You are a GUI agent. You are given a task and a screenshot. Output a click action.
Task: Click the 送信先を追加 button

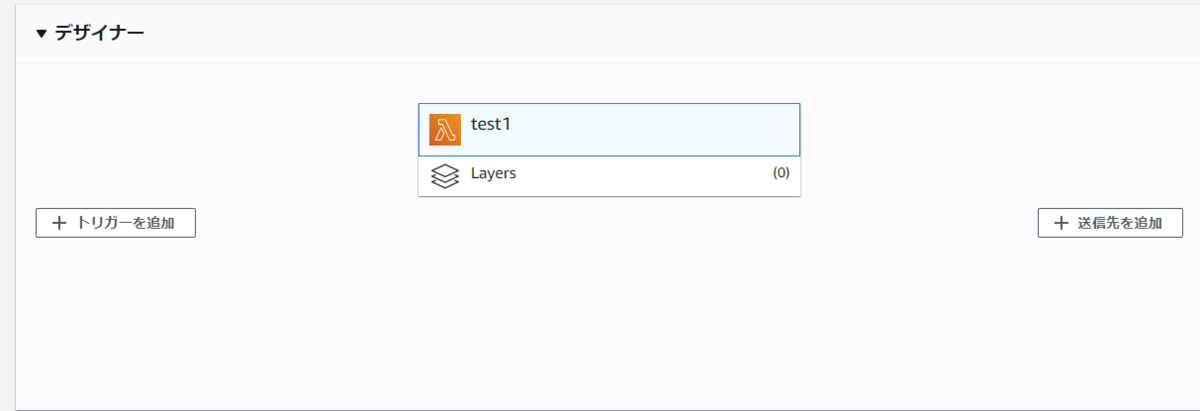tap(1110, 223)
